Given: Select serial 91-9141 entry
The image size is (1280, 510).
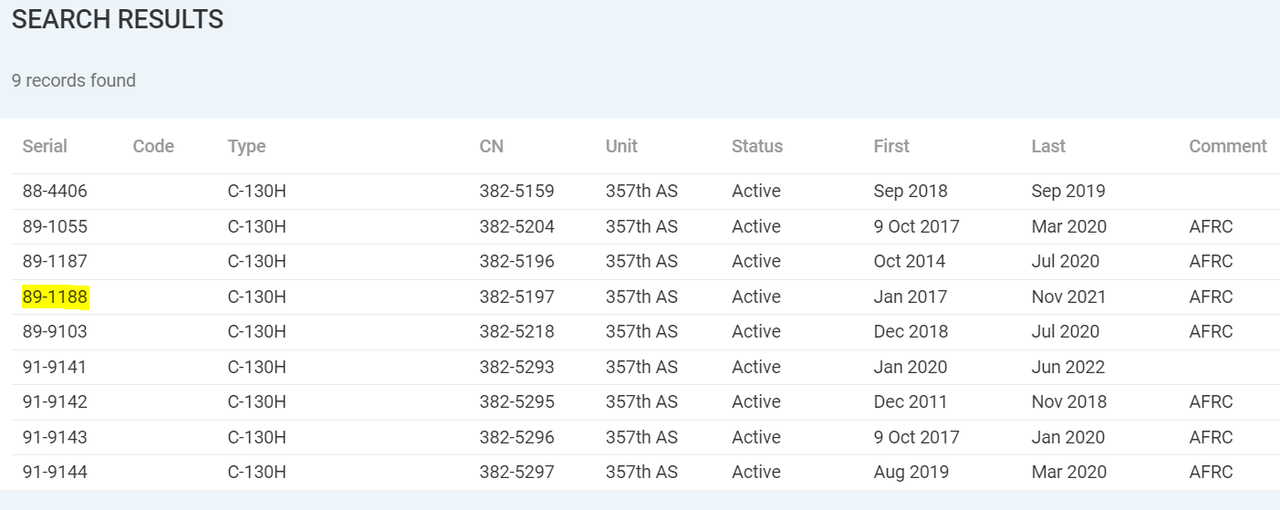Looking at the screenshot, I should click(x=55, y=367).
